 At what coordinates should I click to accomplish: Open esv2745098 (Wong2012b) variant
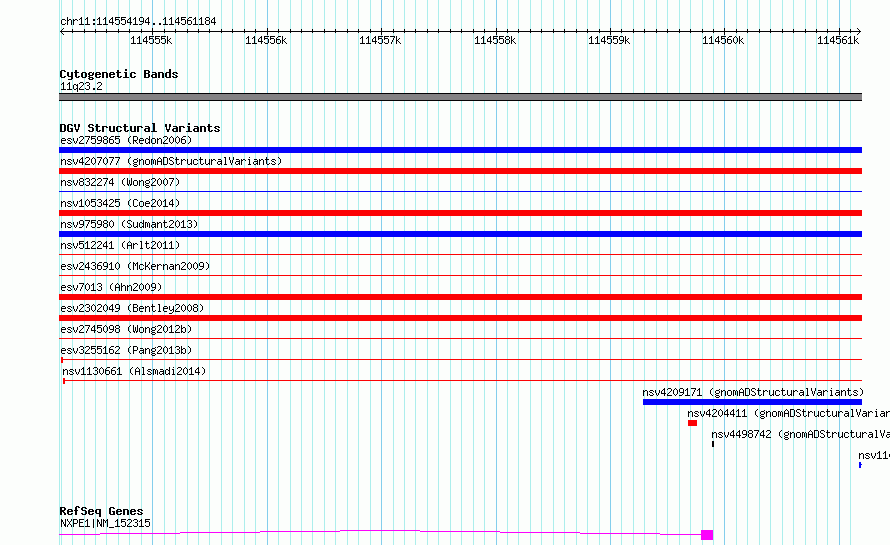point(126,329)
